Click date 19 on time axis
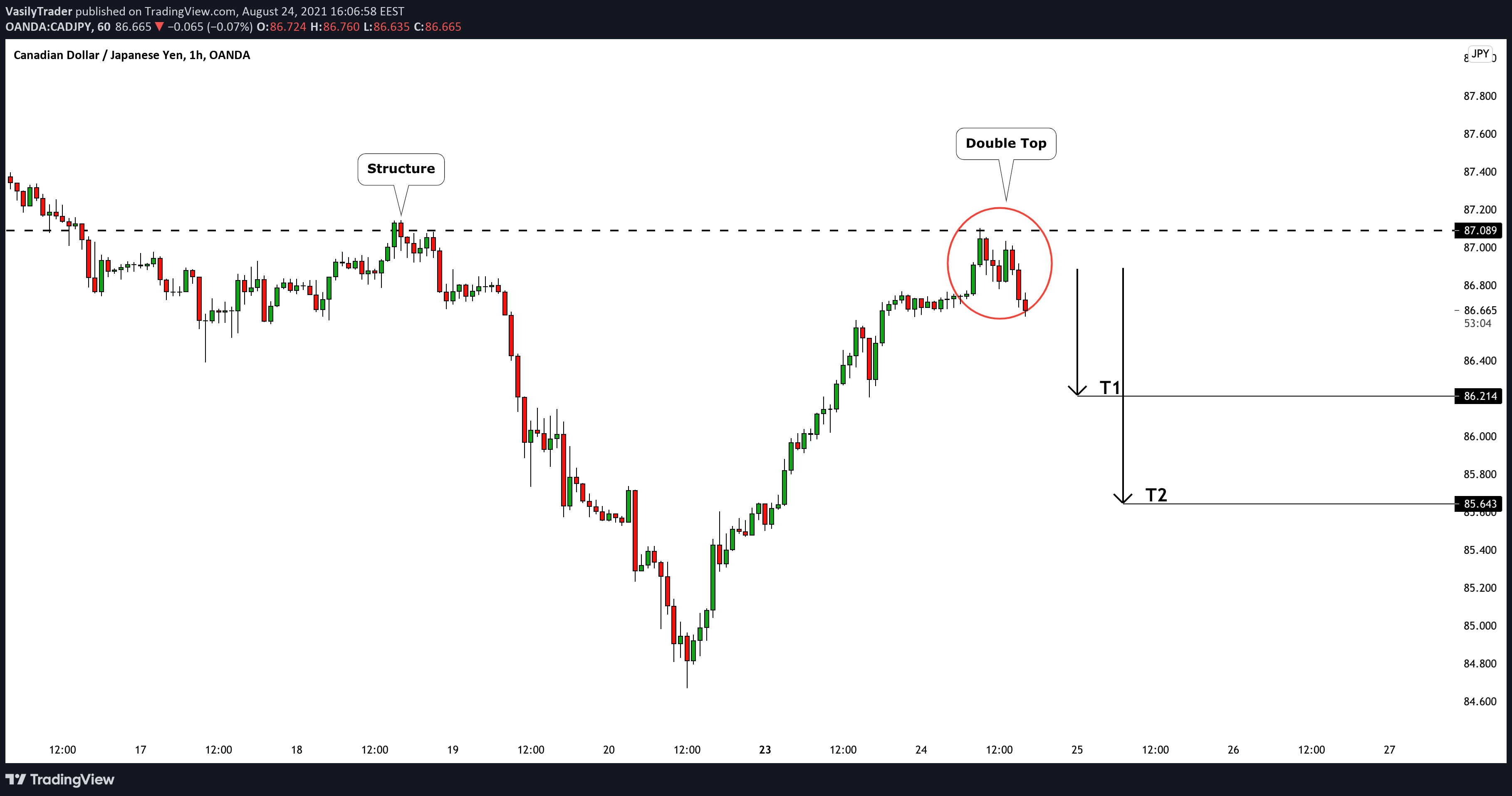The width and height of the screenshot is (1512, 796). pyautogui.click(x=453, y=750)
